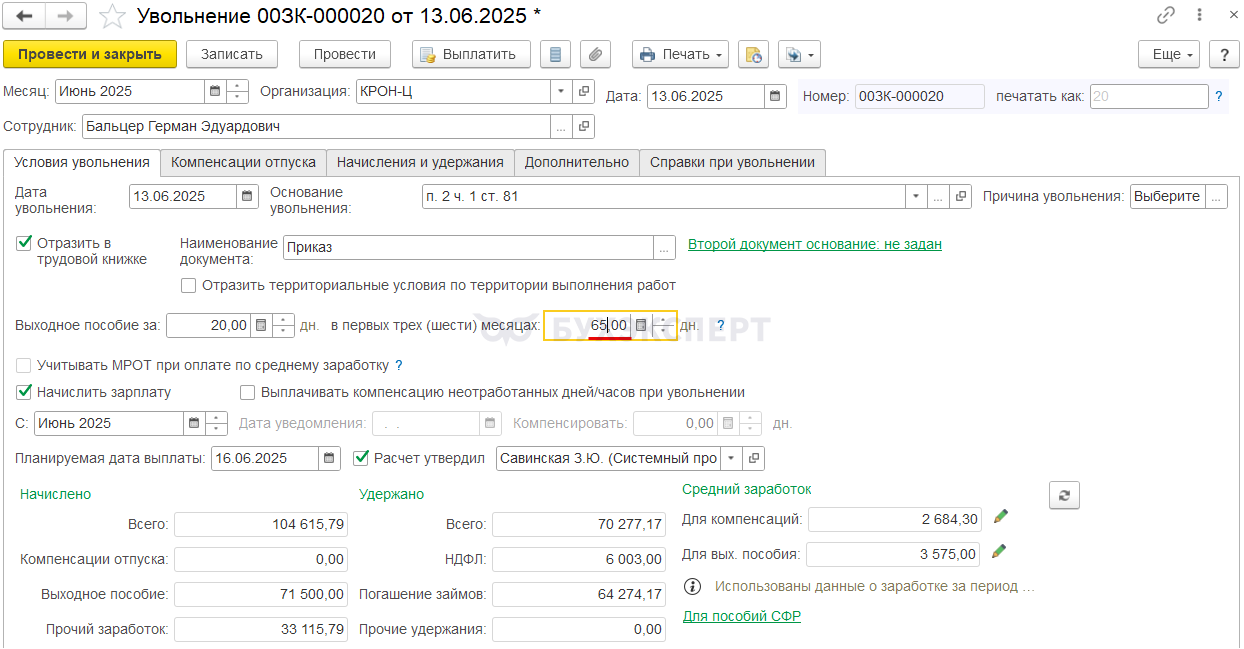Image resolution: width=1244 pixels, height=649 pixels.
Task: Toggle Расчет утвердил checkbox
Action: coord(361,458)
